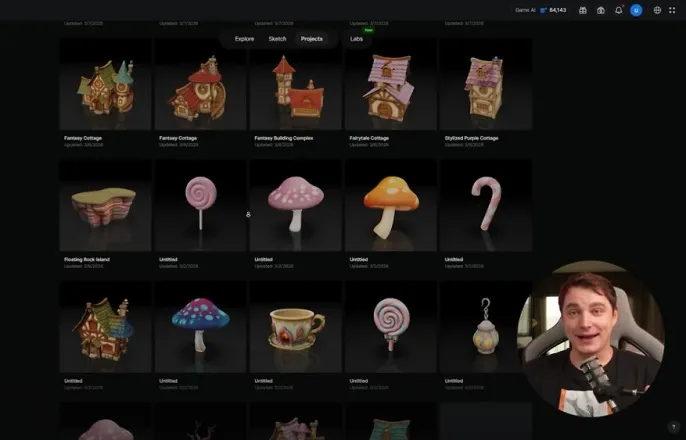Open the blue user avatar menu
The height and width of the screenshot is (440, 686).
[x=636, y=10]
